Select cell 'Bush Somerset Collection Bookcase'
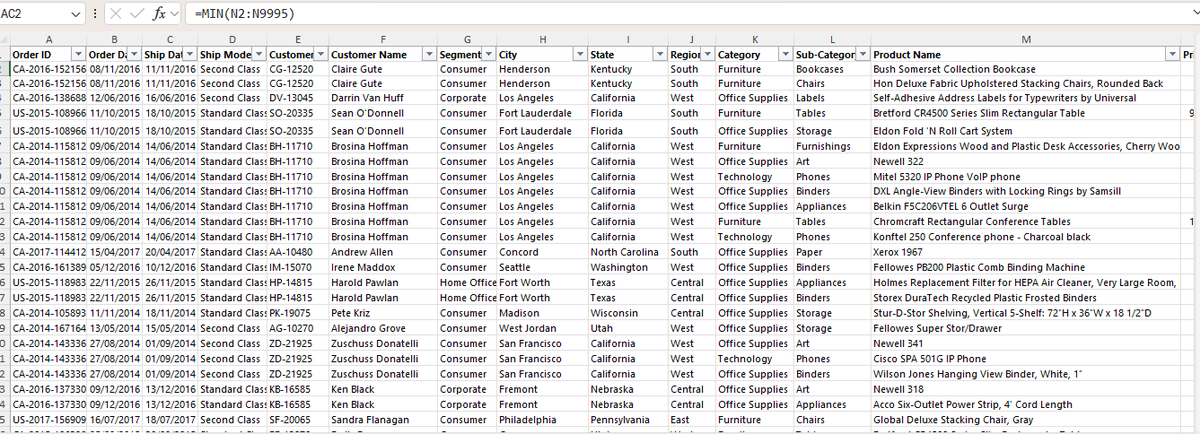 (x=1025, y=69)
